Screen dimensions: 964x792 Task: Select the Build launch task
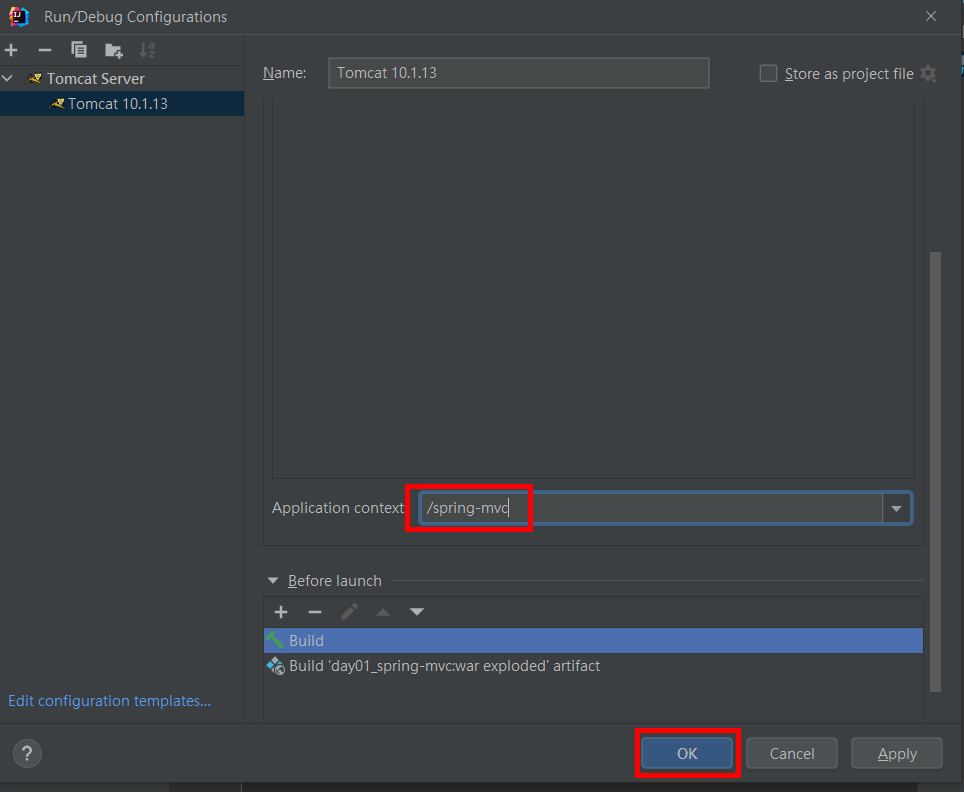[593, 640]
